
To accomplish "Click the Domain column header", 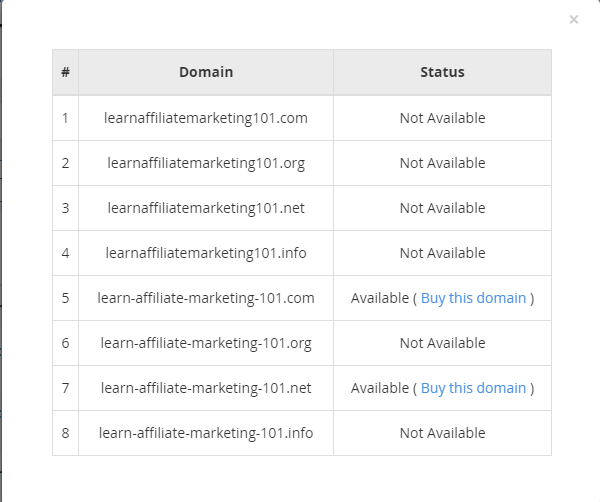I will 206,72.
